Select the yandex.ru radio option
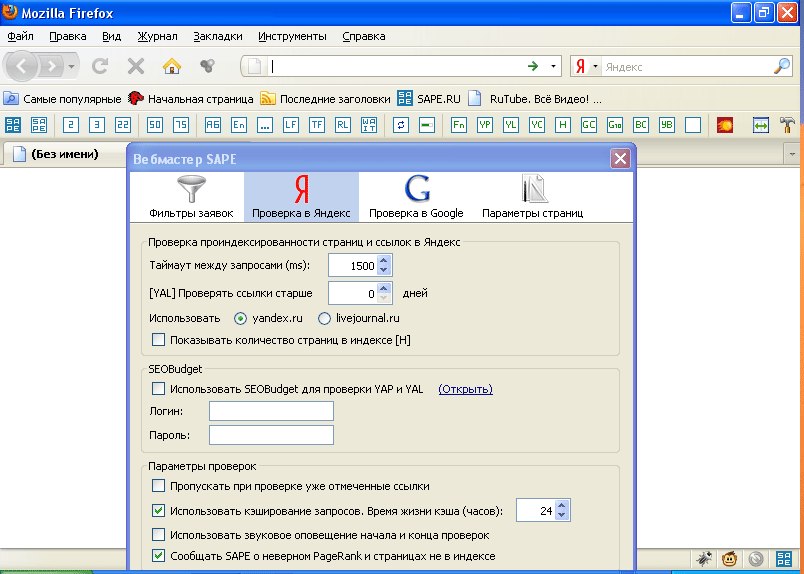 pyautogui.click(x=240, y=319)
